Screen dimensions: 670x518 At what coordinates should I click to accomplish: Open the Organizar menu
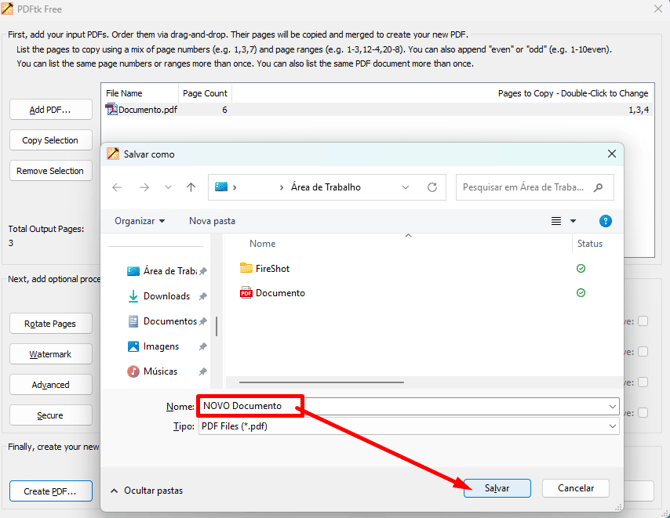point(140,221)
